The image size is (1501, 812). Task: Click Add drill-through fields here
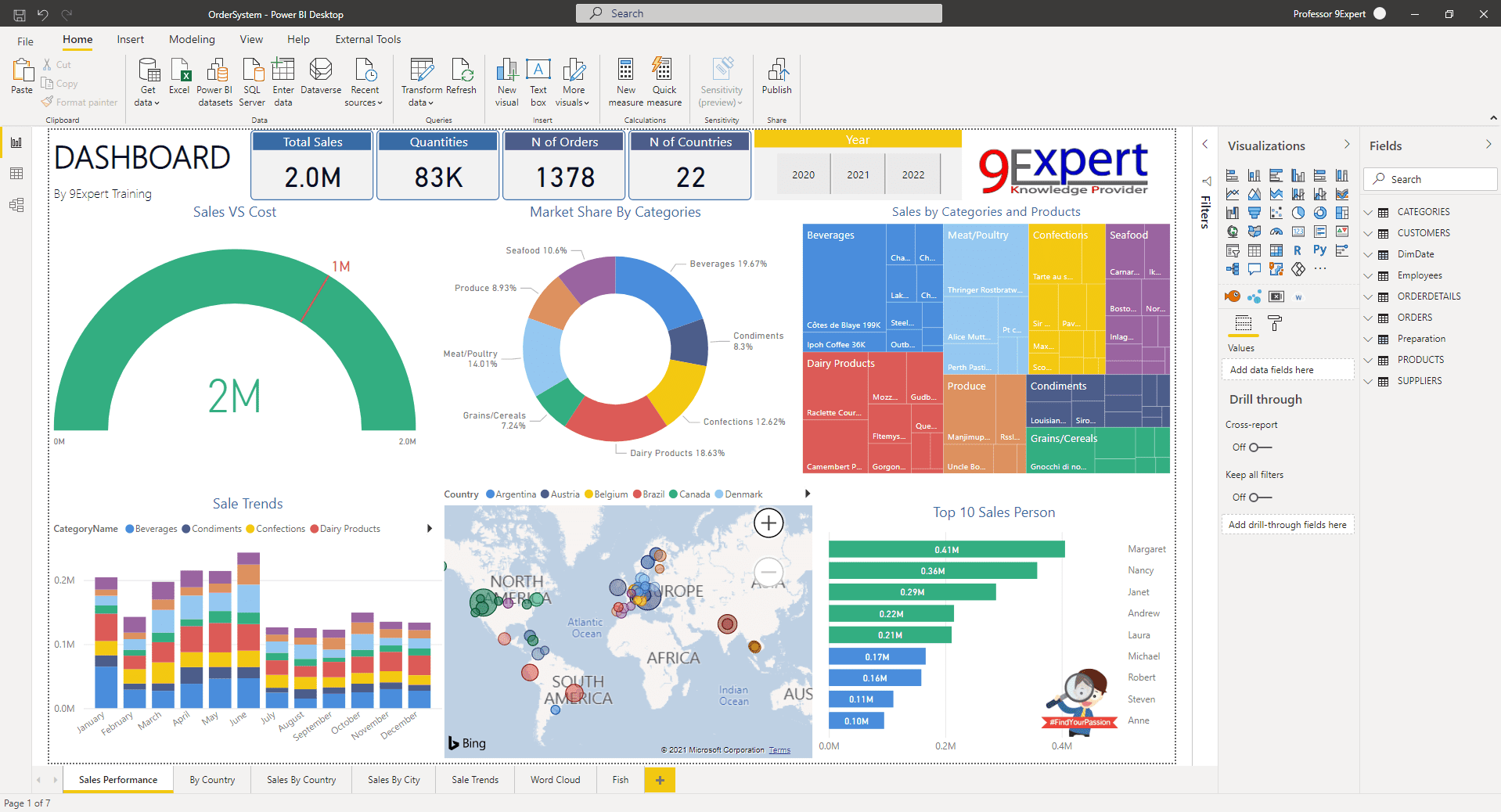[x=1287, y=524]
